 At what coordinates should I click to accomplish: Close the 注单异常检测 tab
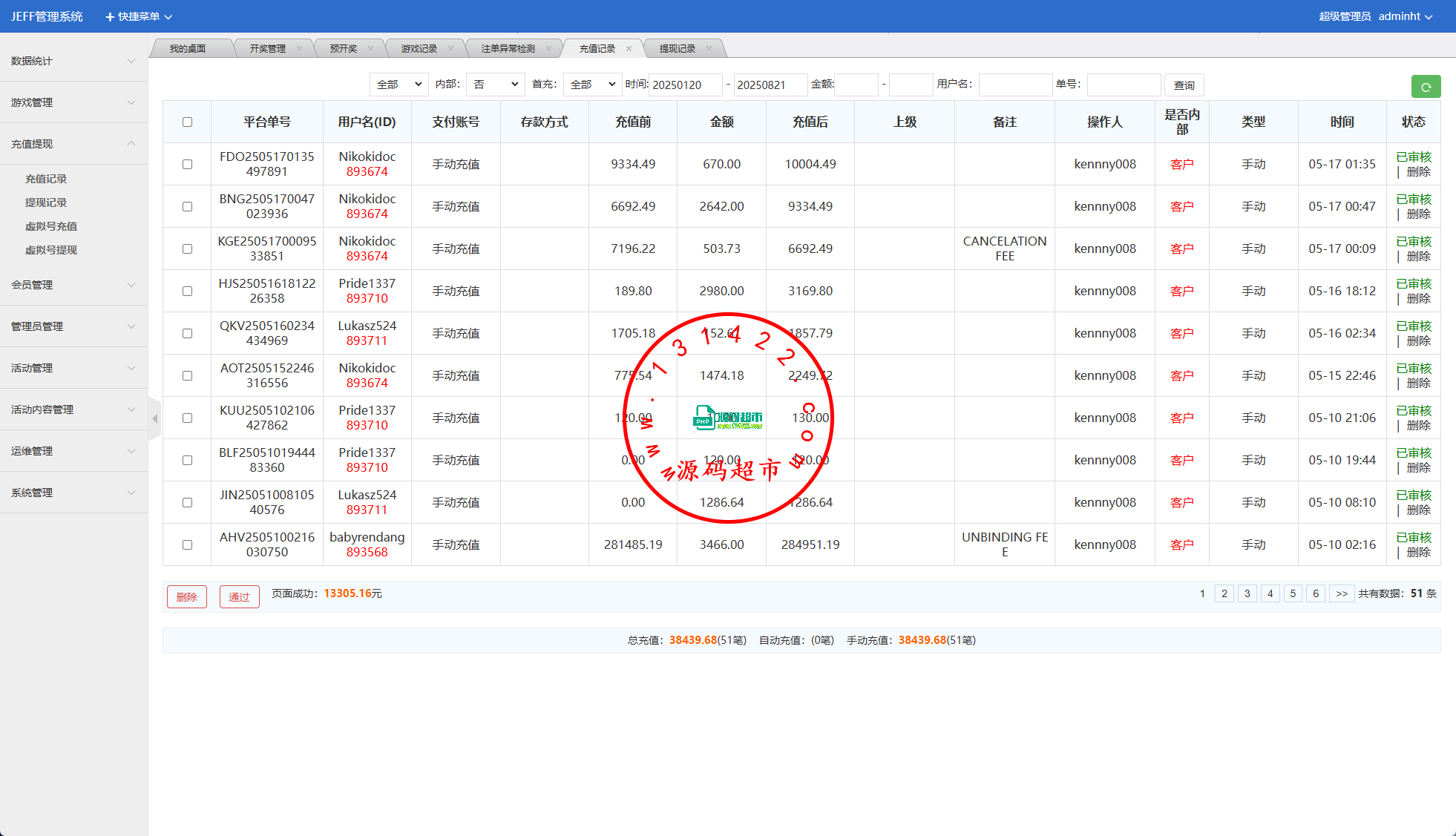548,49
